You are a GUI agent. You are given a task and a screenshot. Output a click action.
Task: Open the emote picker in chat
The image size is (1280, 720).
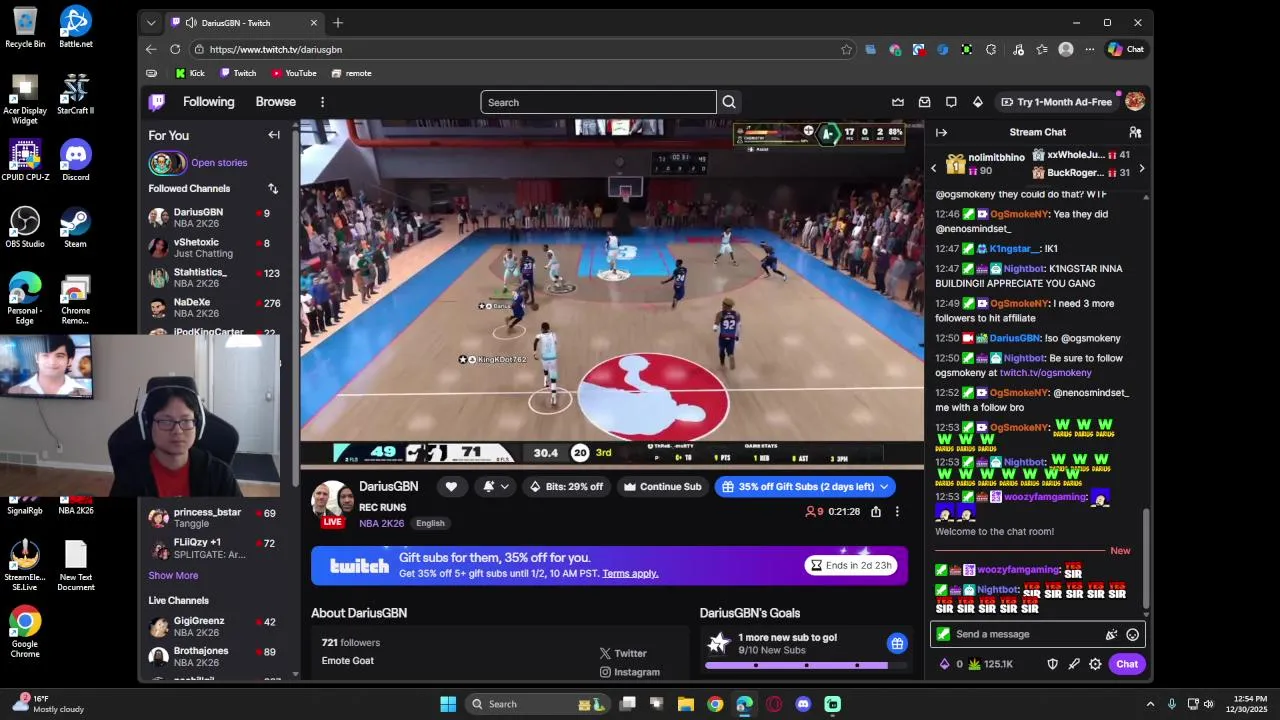[1132, 634]
